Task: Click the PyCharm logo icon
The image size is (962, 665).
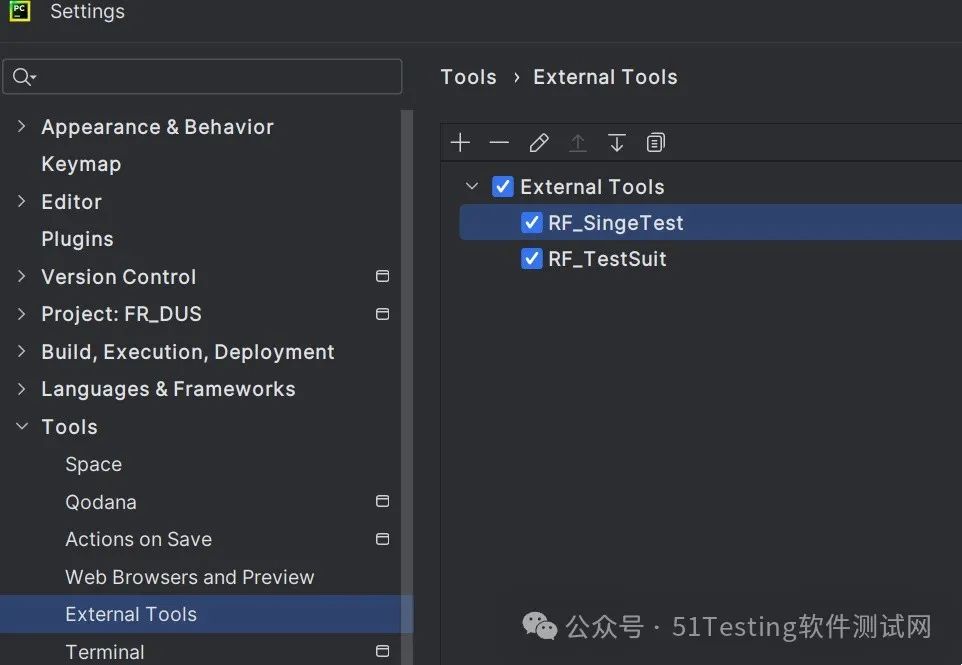Action: coord(20,12)
